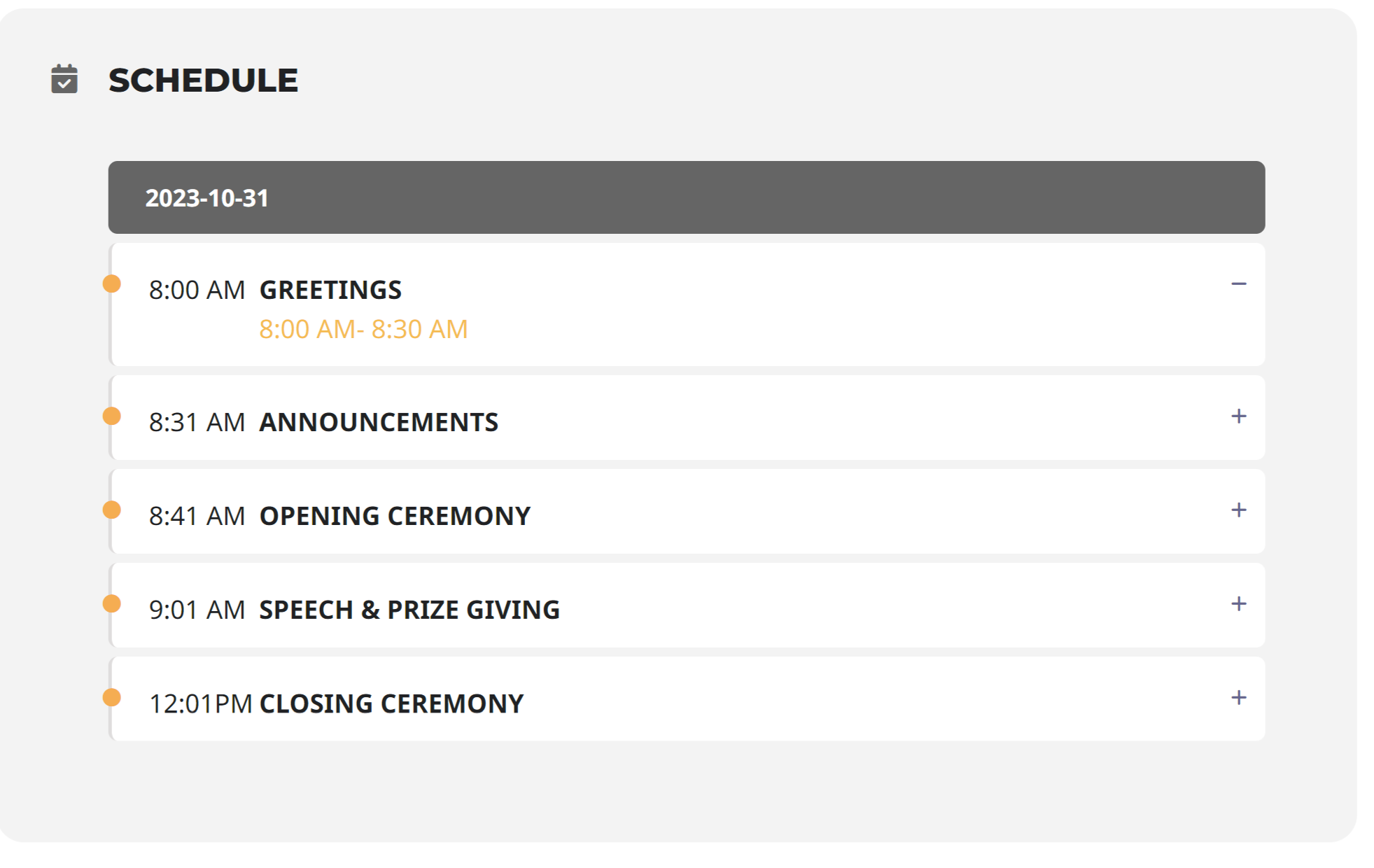Click the orange dot beside ANNOUNCEMENTS
The height and width of the screenshot is (868, 1374).
112,416
